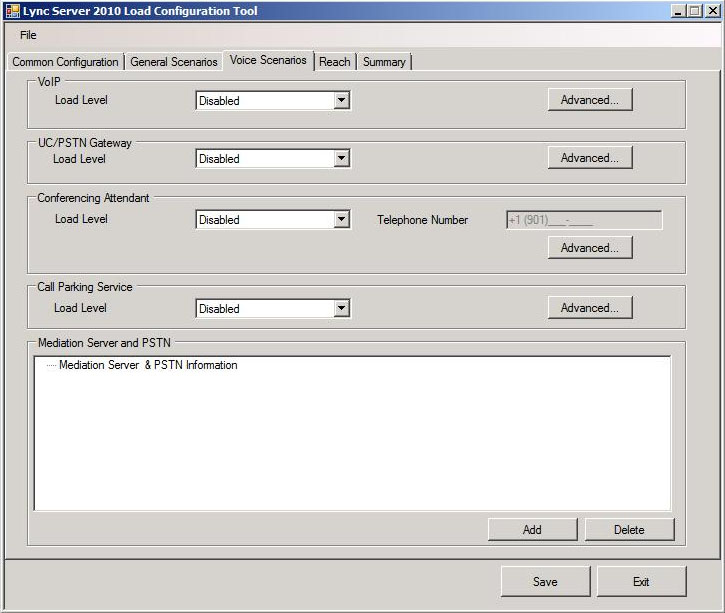
Task: Click the UC/PSTN Gateway Advanced button
Action: [590, 158]
